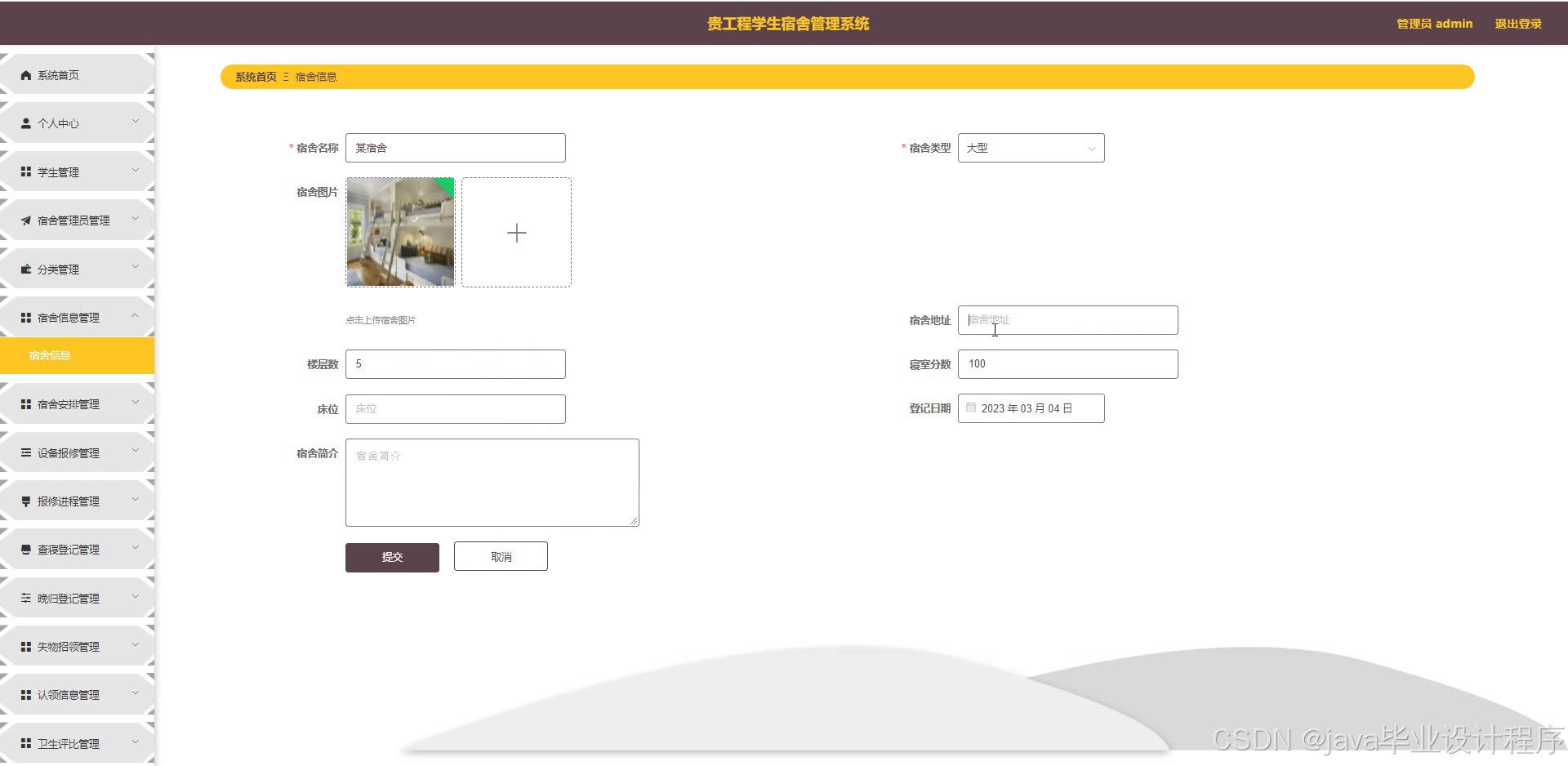
Task: Click the paper plane icon beside 宿舍管理员管理
Action: tap(26, 220)
